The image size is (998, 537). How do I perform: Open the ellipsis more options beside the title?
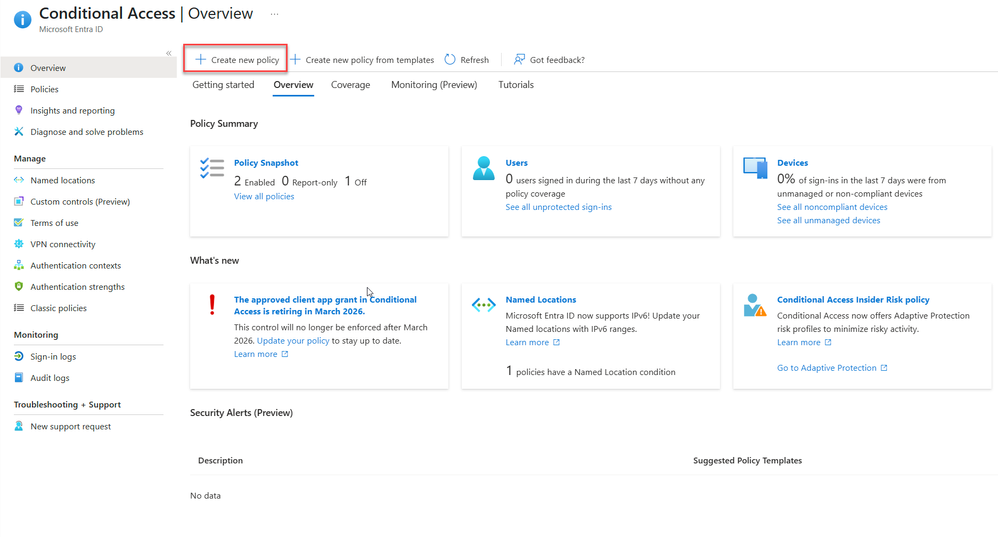[274, 14]
